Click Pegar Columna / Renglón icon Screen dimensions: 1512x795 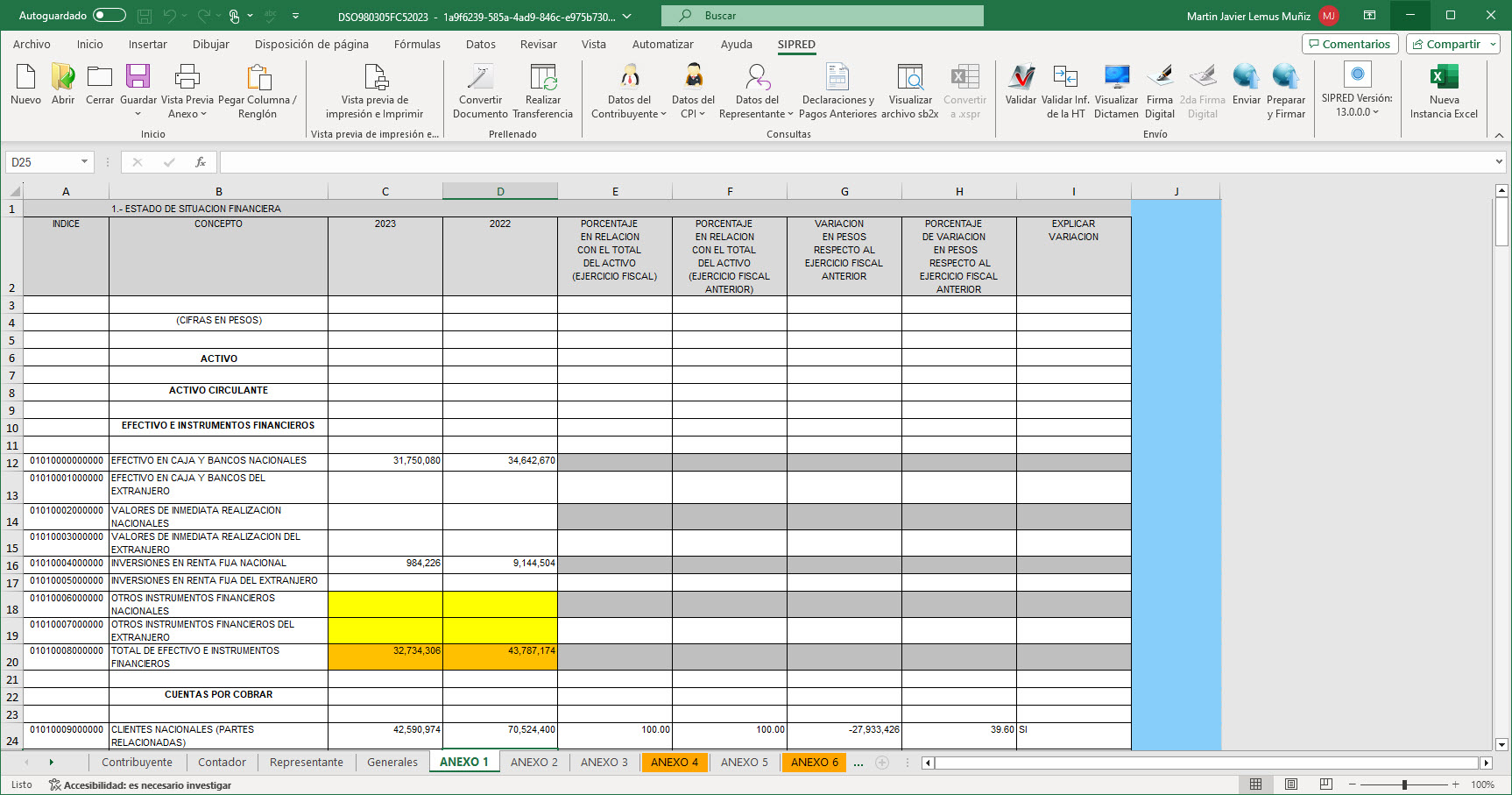(x=258, y=79)
